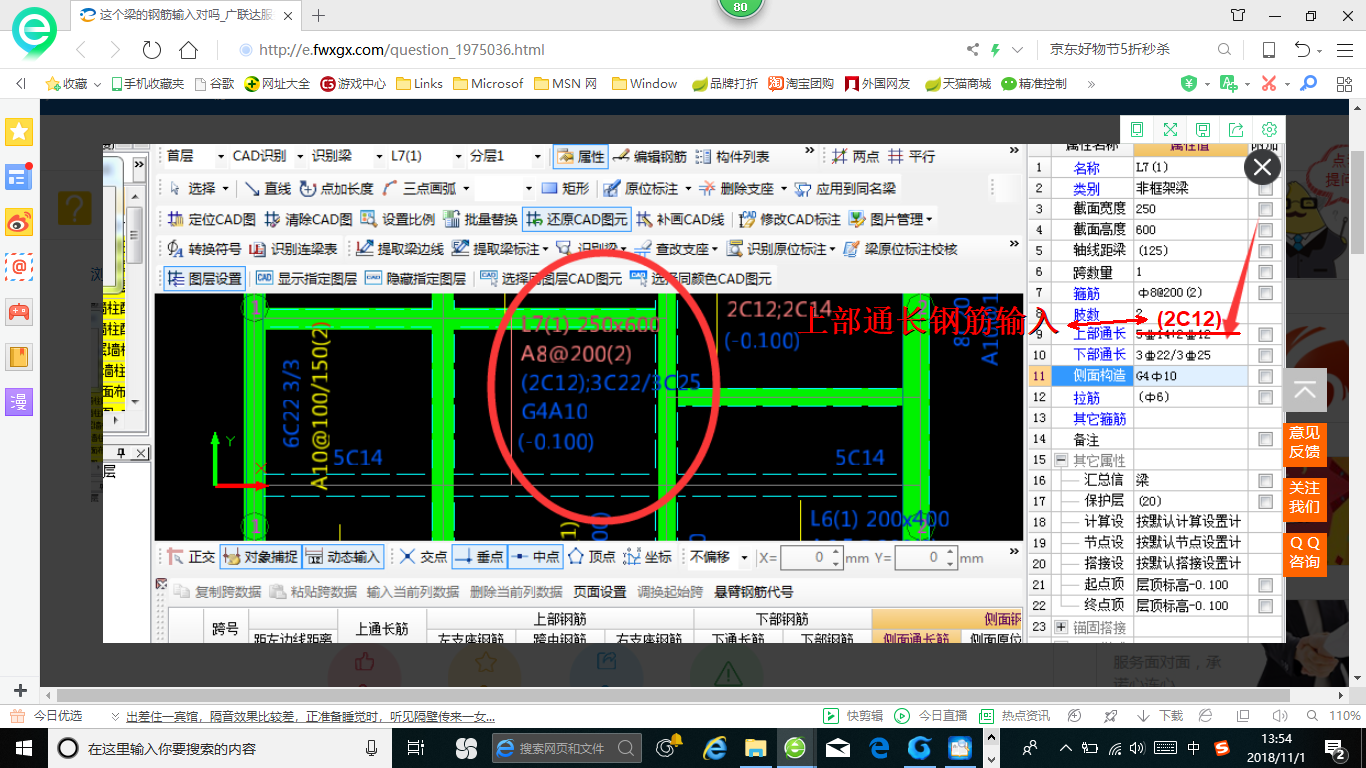Image resolution: width=1366 pixels, height=768 pixels.
Task: Click the image viewer share icon
Action: click(x=1236, y=129)
